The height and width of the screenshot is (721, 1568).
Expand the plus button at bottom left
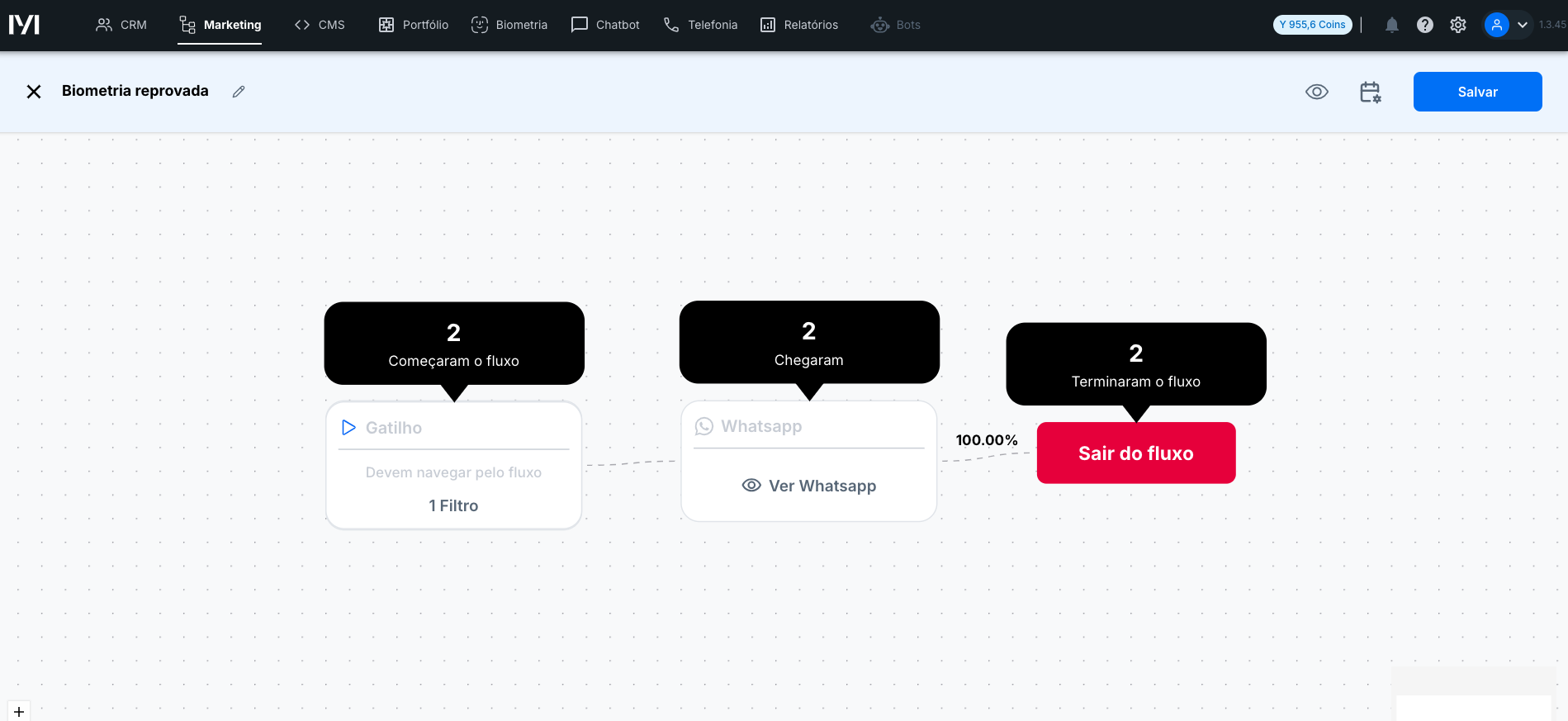[18, 711]
